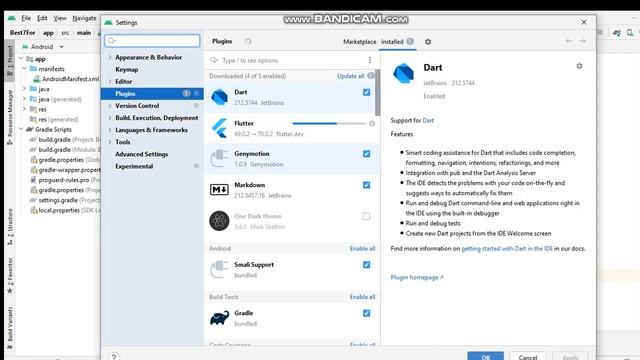
Task: Collapse the Gradle Scripts tree node
Action: (x=21, y=129)
